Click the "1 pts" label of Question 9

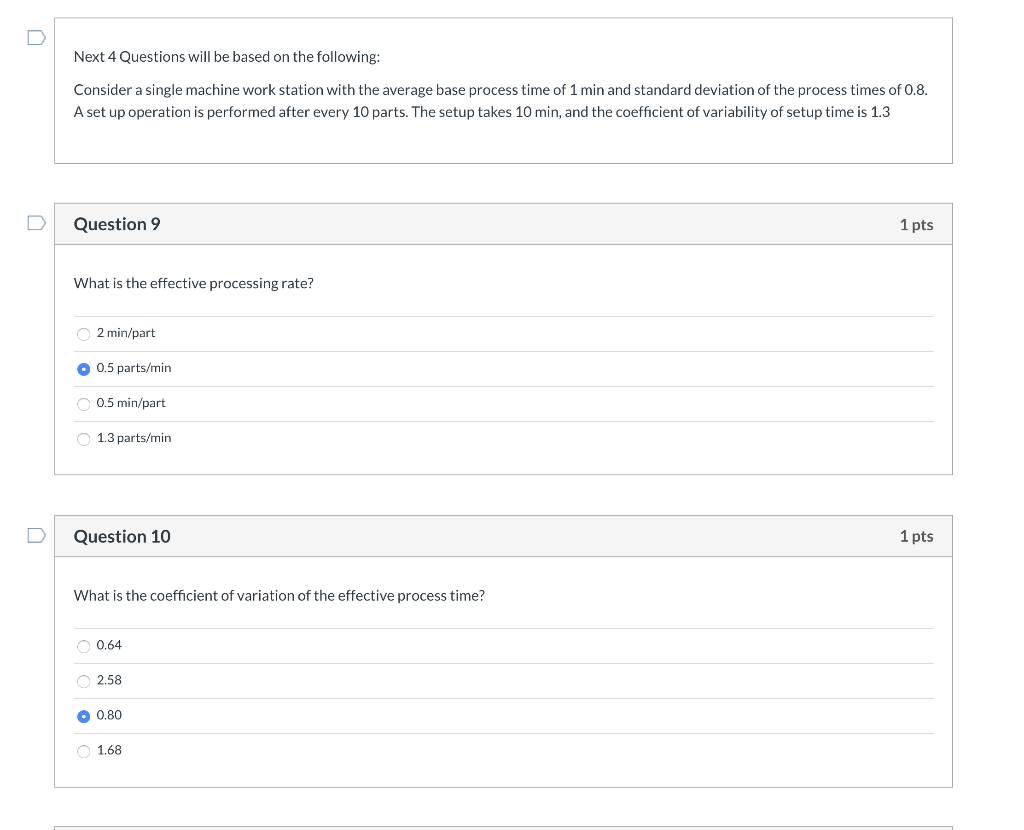click(x=916, y=225)
